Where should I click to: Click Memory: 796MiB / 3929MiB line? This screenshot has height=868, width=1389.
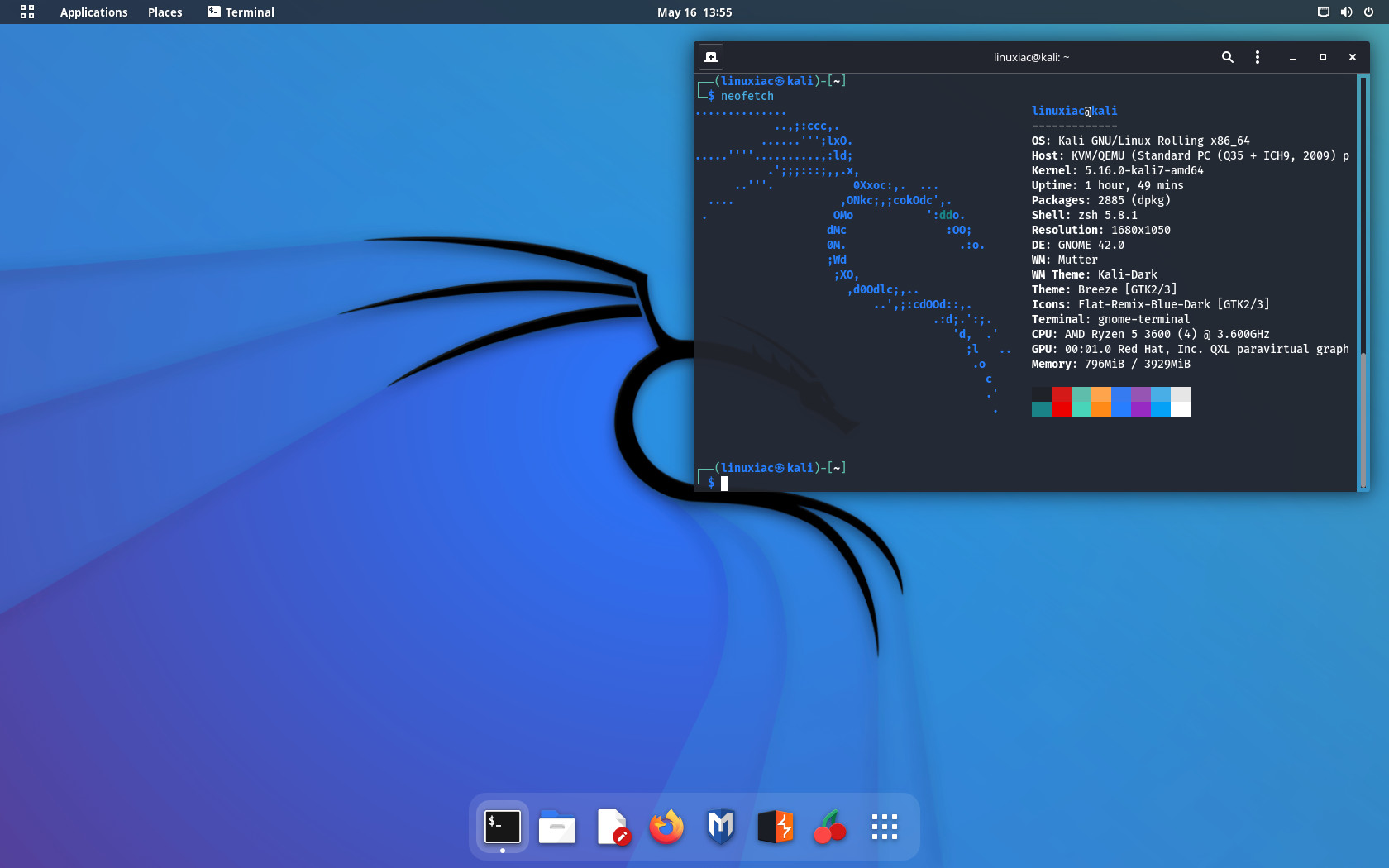(x=1111, y=364)
